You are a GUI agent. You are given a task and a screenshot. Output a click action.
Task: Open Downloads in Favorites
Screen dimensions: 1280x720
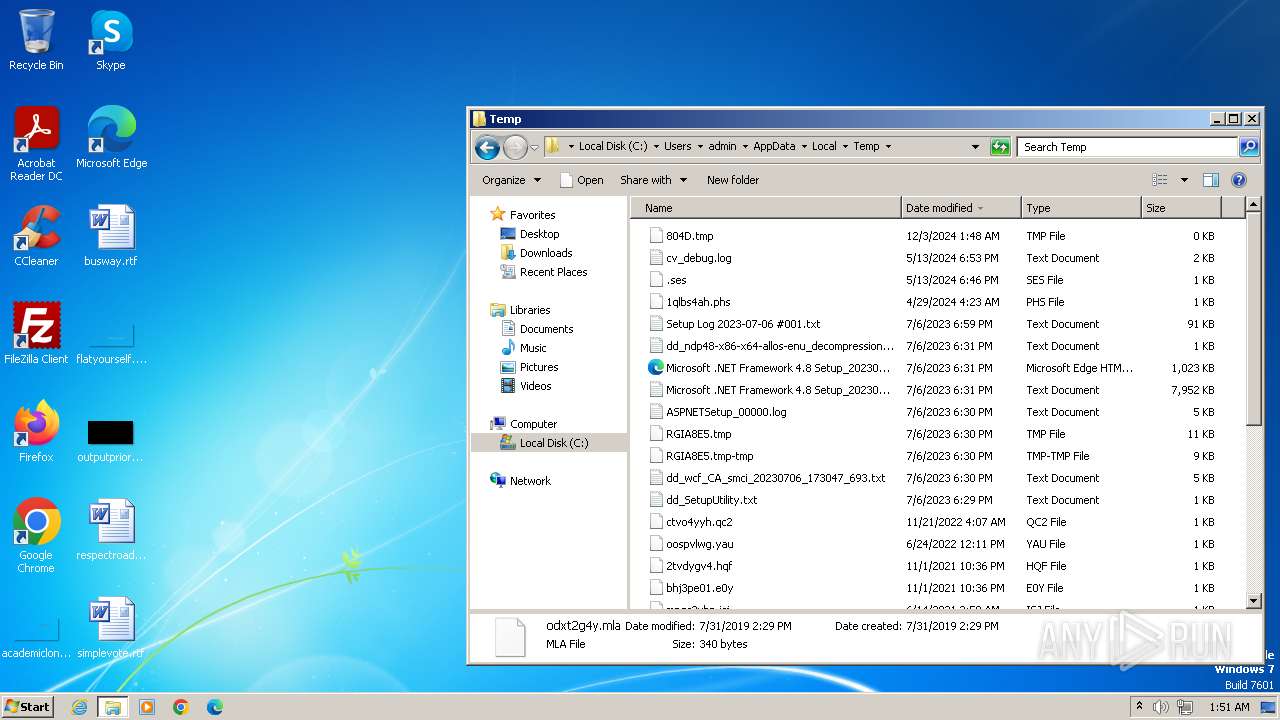pos(546,253)
